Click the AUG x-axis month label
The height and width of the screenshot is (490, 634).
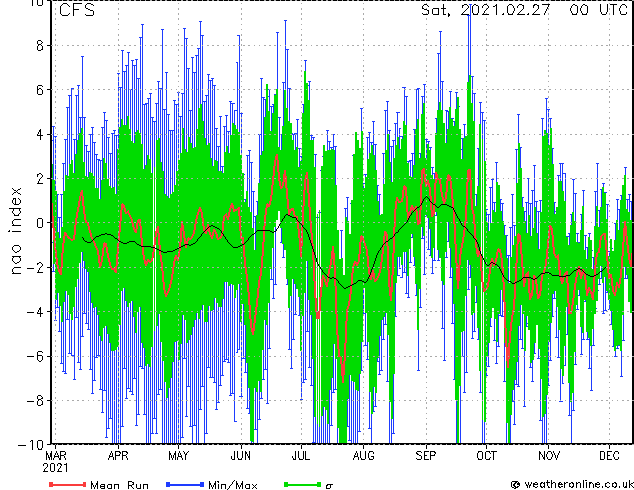pos(363,456)
